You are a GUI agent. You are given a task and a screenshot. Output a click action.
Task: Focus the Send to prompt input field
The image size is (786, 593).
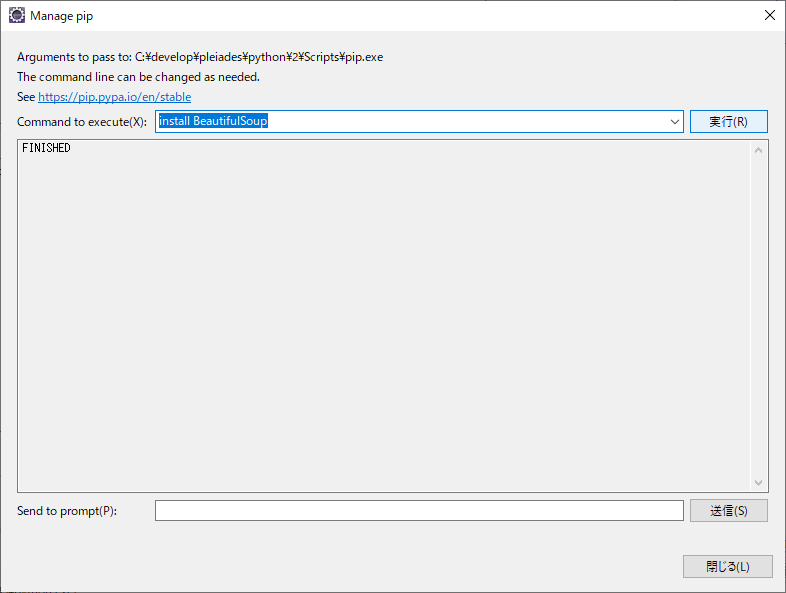pyautogui.click(x=418, y=511)
